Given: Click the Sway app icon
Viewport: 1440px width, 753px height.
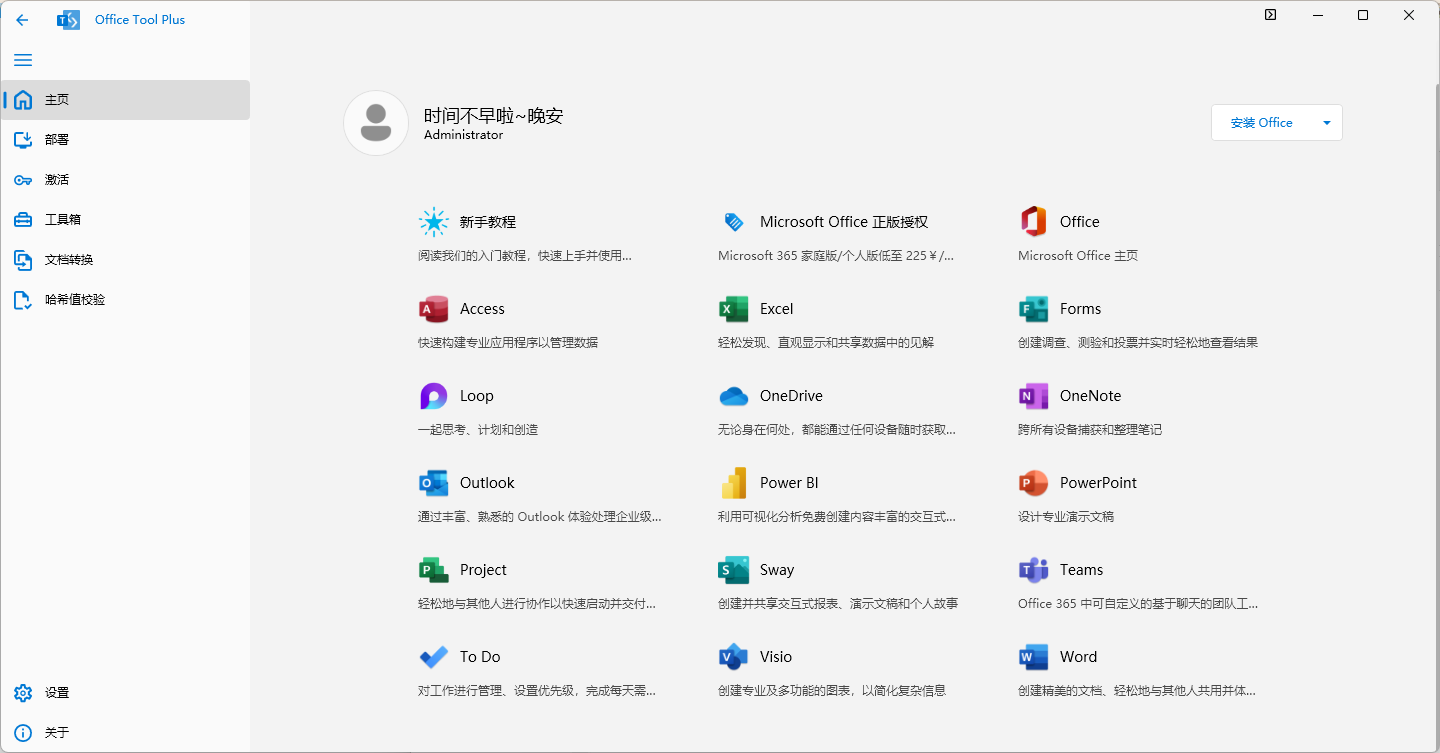Looking at the screenshot, I should (733, 570).
